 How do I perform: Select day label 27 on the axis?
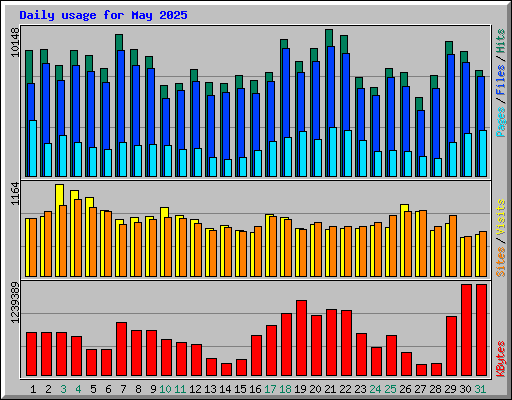point(420,389)
